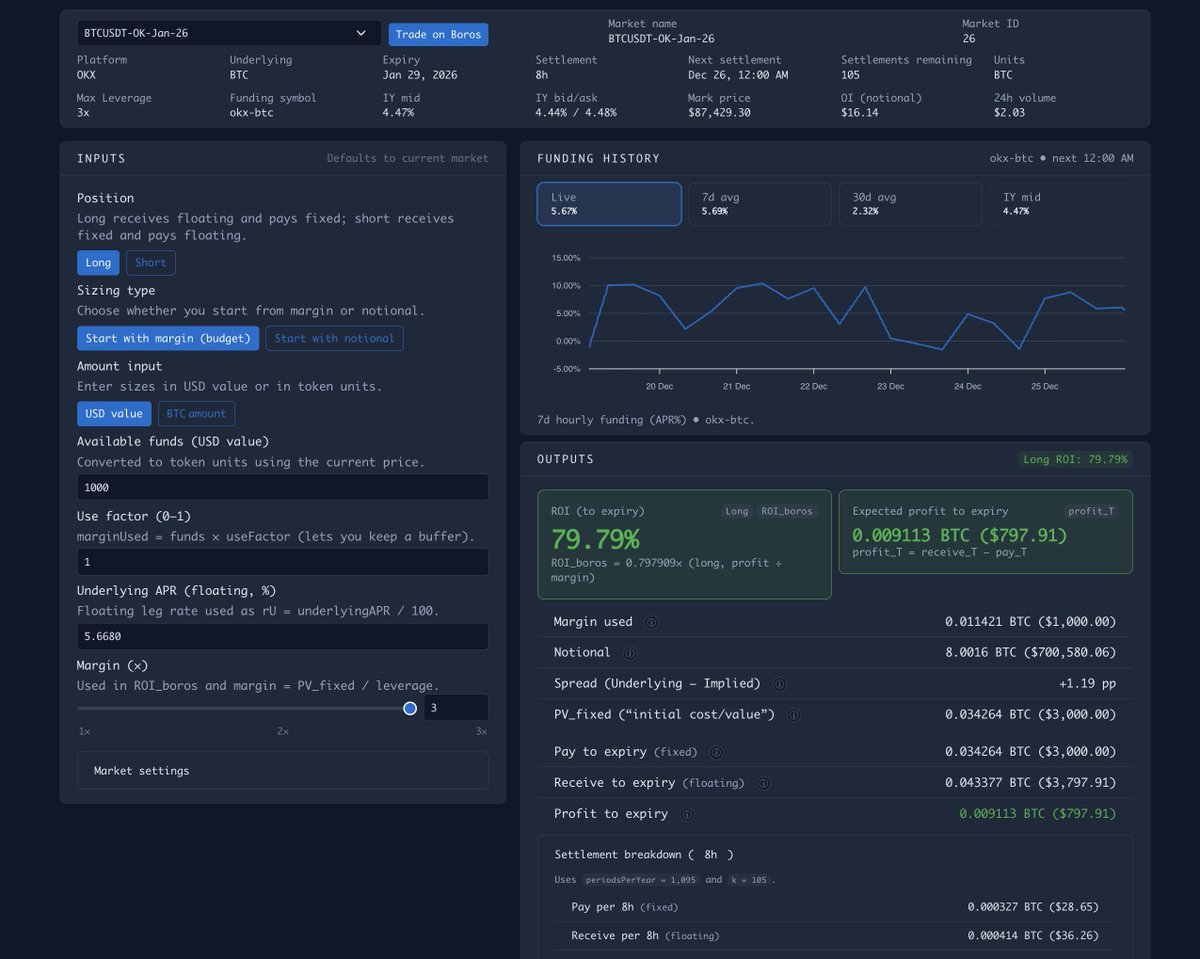Click the Settlements remaining 105 value
Screen dimensions: 1200x959
(851, 75)
